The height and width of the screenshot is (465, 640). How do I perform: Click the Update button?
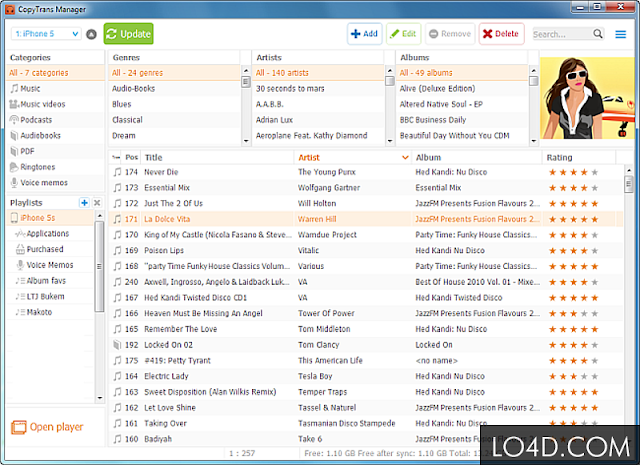129,34
